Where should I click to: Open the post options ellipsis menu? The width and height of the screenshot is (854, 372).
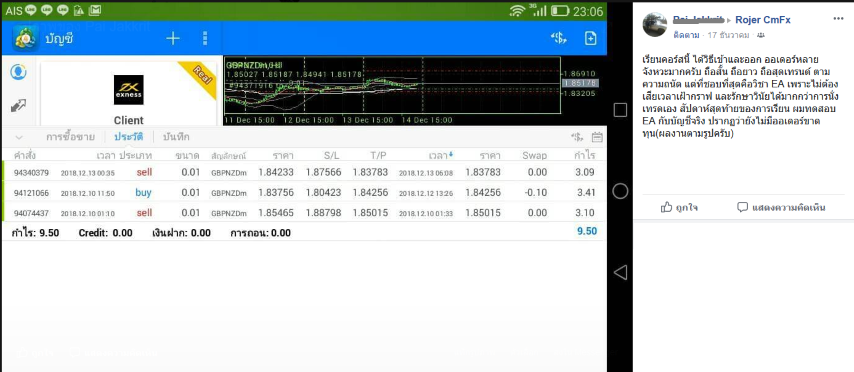pos(838,19)
